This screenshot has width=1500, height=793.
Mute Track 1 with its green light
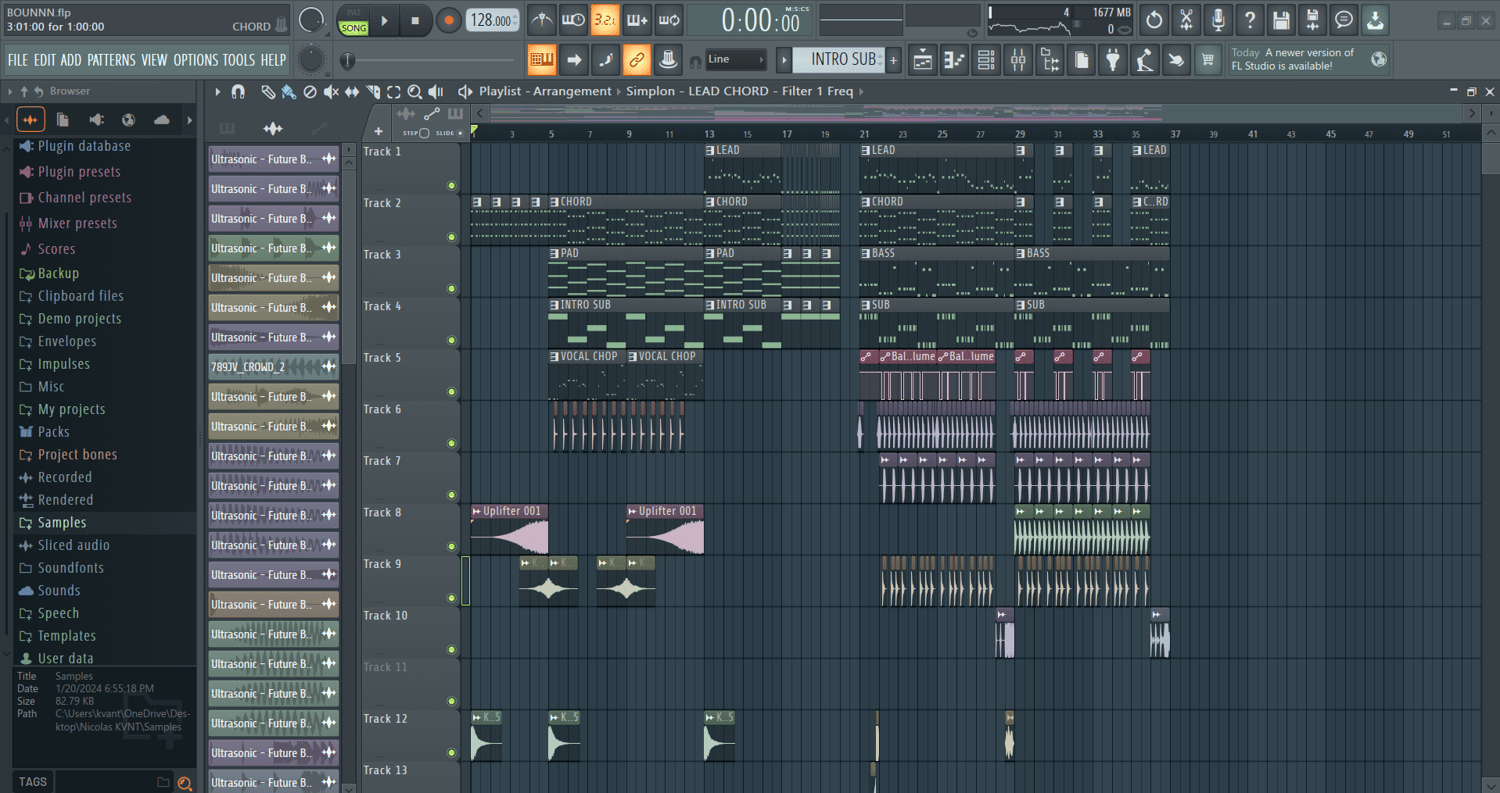pos(452,186)
